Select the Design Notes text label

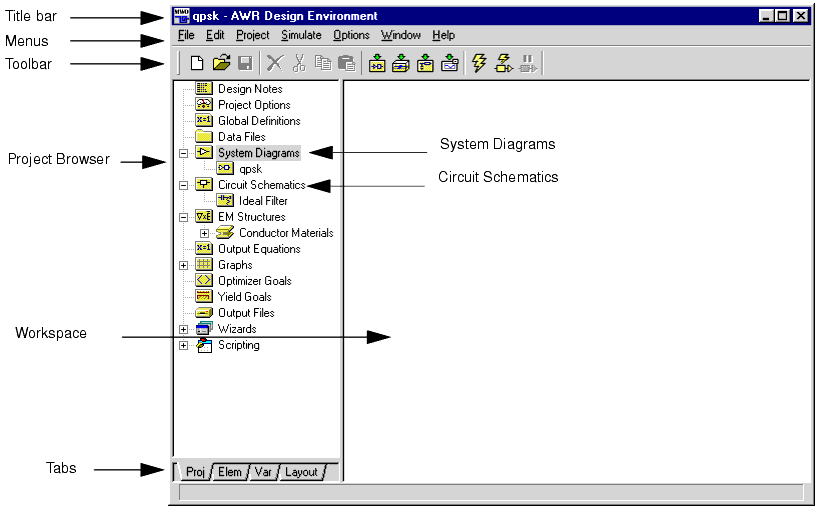click(250, 89)
